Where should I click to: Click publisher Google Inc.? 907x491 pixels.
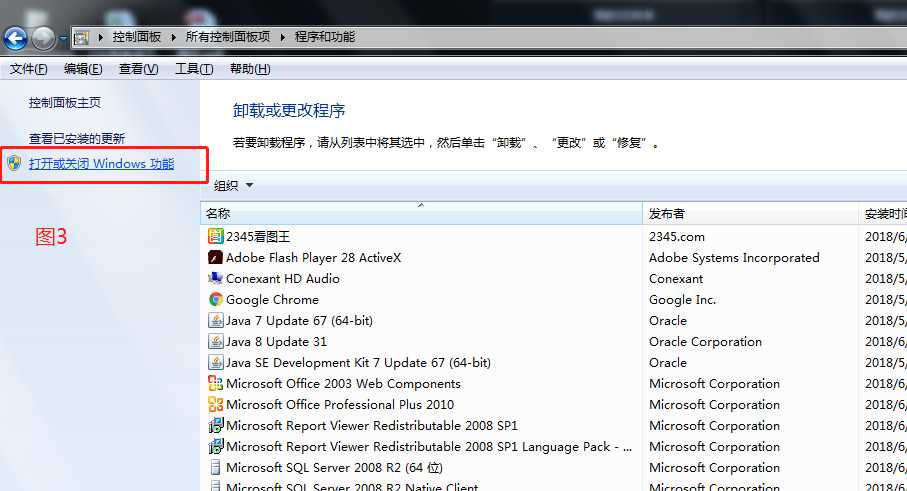click(682, 300)
